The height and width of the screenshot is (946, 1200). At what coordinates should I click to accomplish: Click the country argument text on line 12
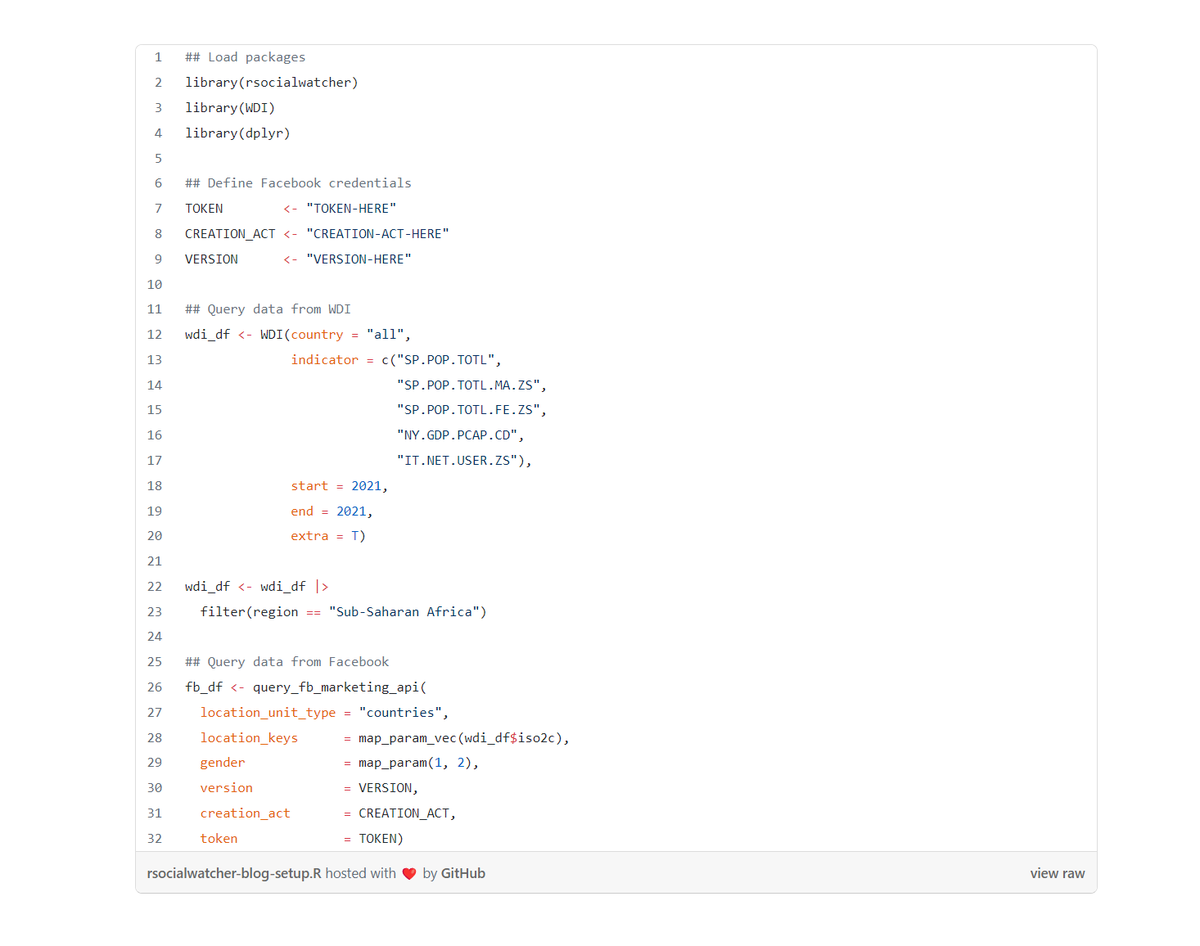(317, 334)
